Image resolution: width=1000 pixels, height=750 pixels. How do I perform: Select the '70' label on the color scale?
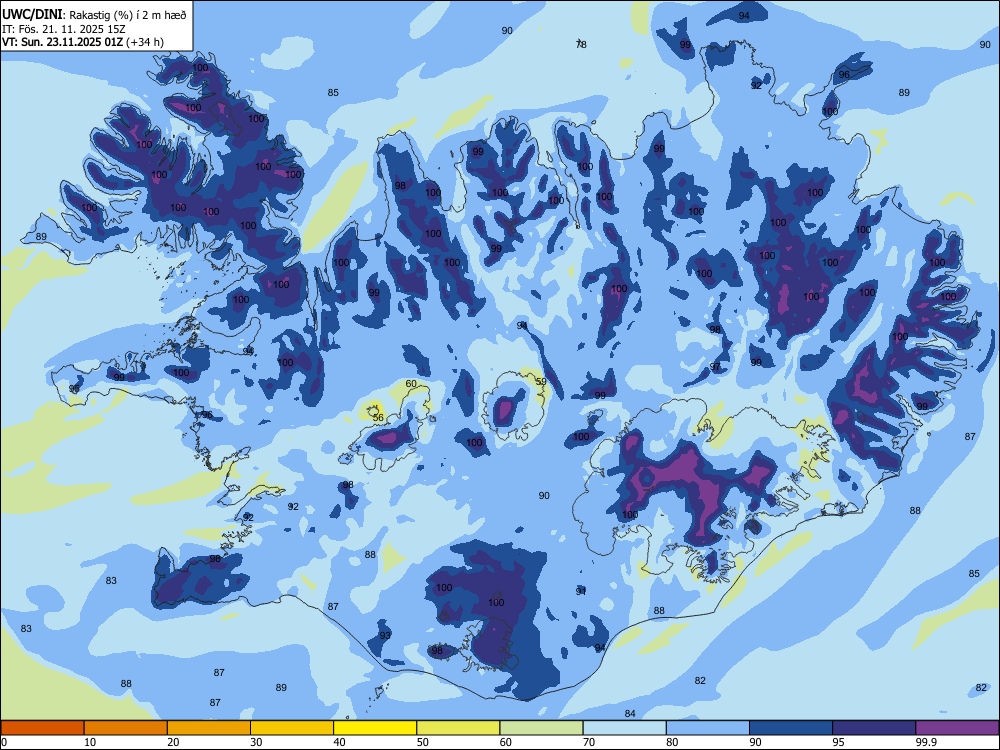[589, 742]
